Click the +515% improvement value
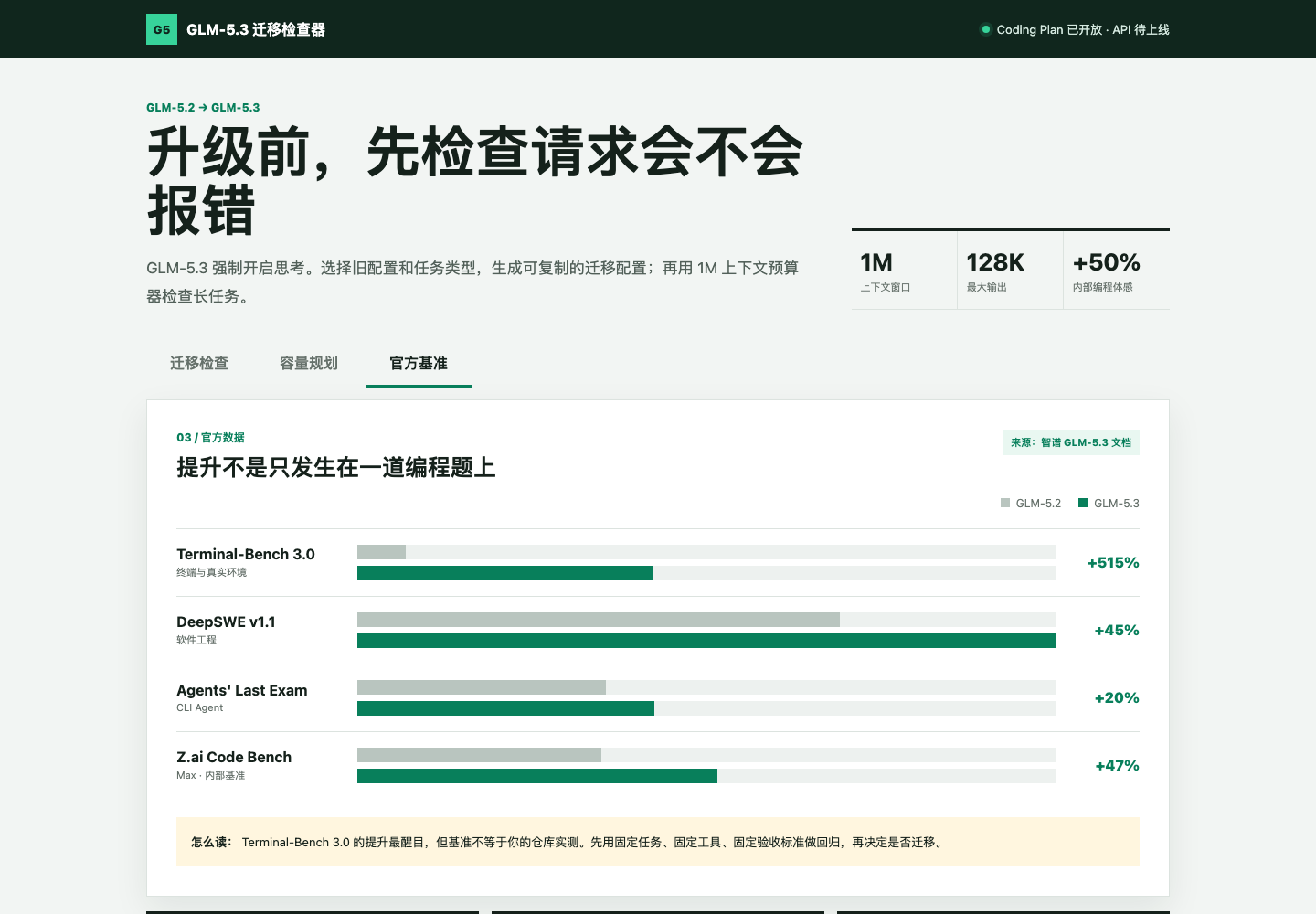Screen dimensions: 1316x914 [1113, 563]
